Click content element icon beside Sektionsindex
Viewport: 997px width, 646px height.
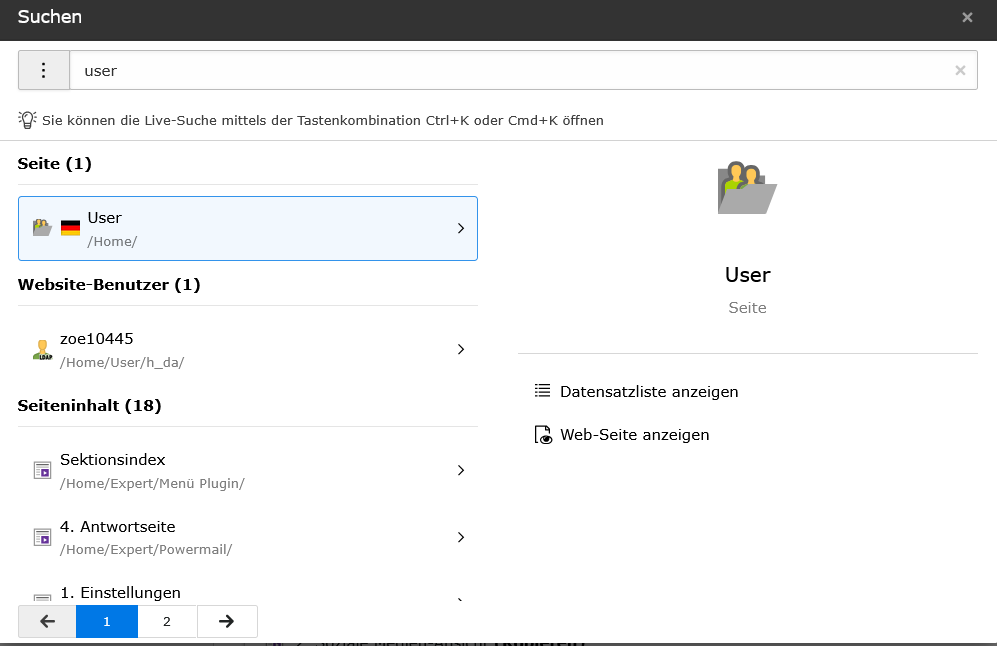[x=43, y=471]
